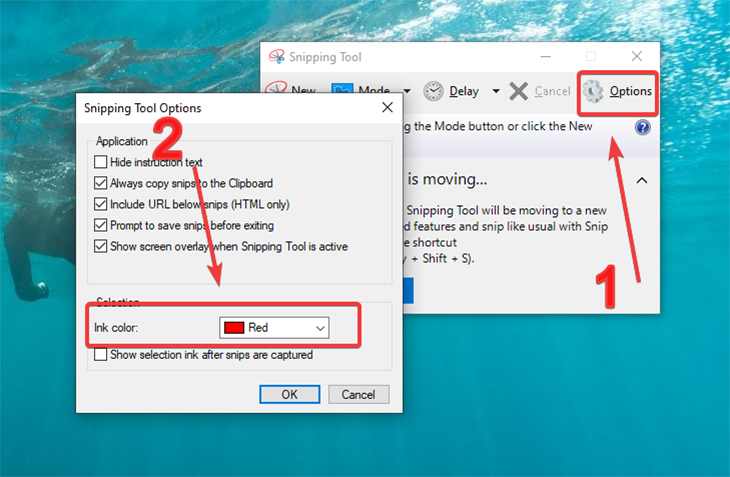Minimize the Snipping Tool window

coord(546,57)
